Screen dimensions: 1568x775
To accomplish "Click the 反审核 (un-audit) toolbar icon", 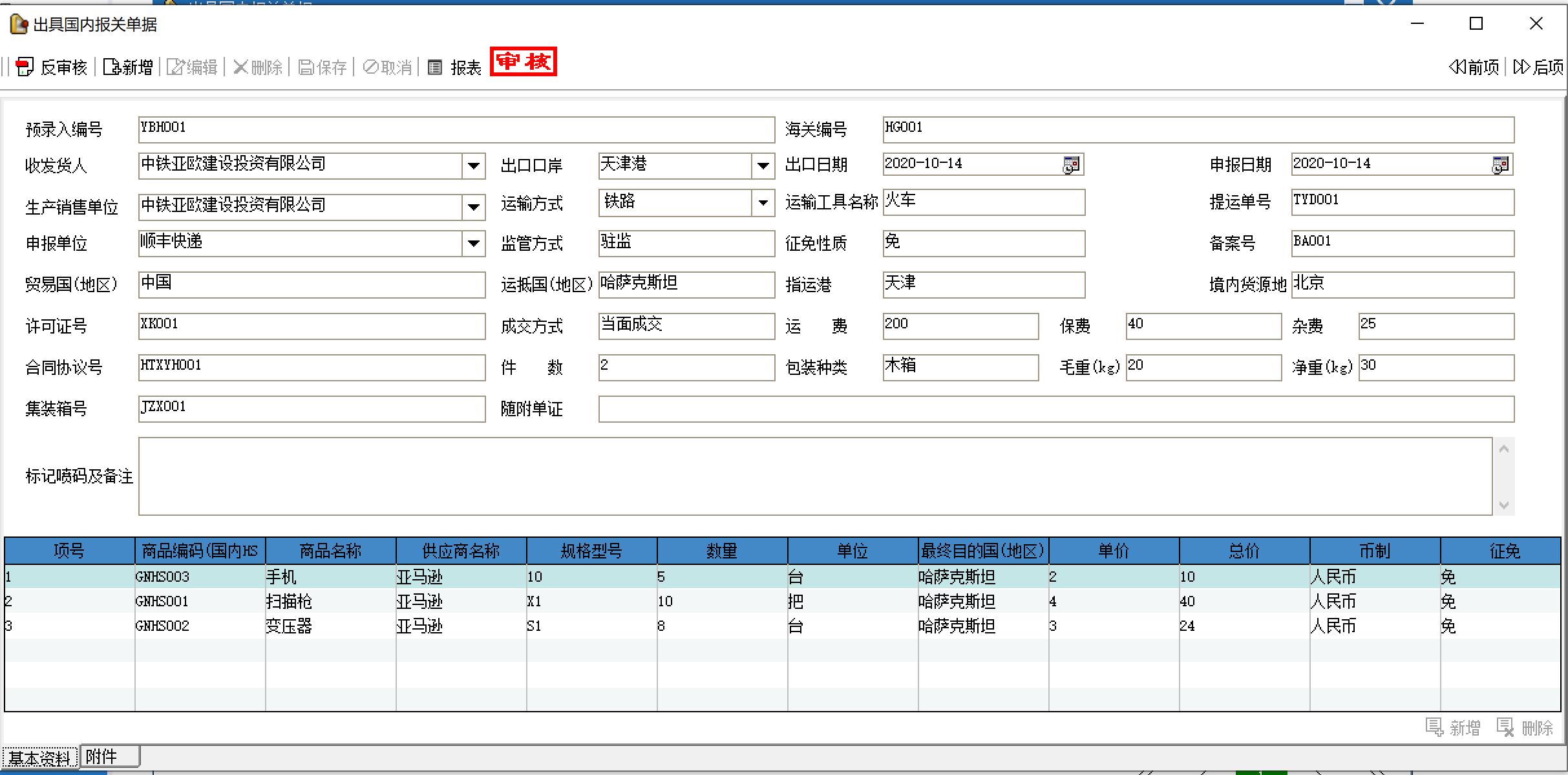I will [x=25, y=67].
